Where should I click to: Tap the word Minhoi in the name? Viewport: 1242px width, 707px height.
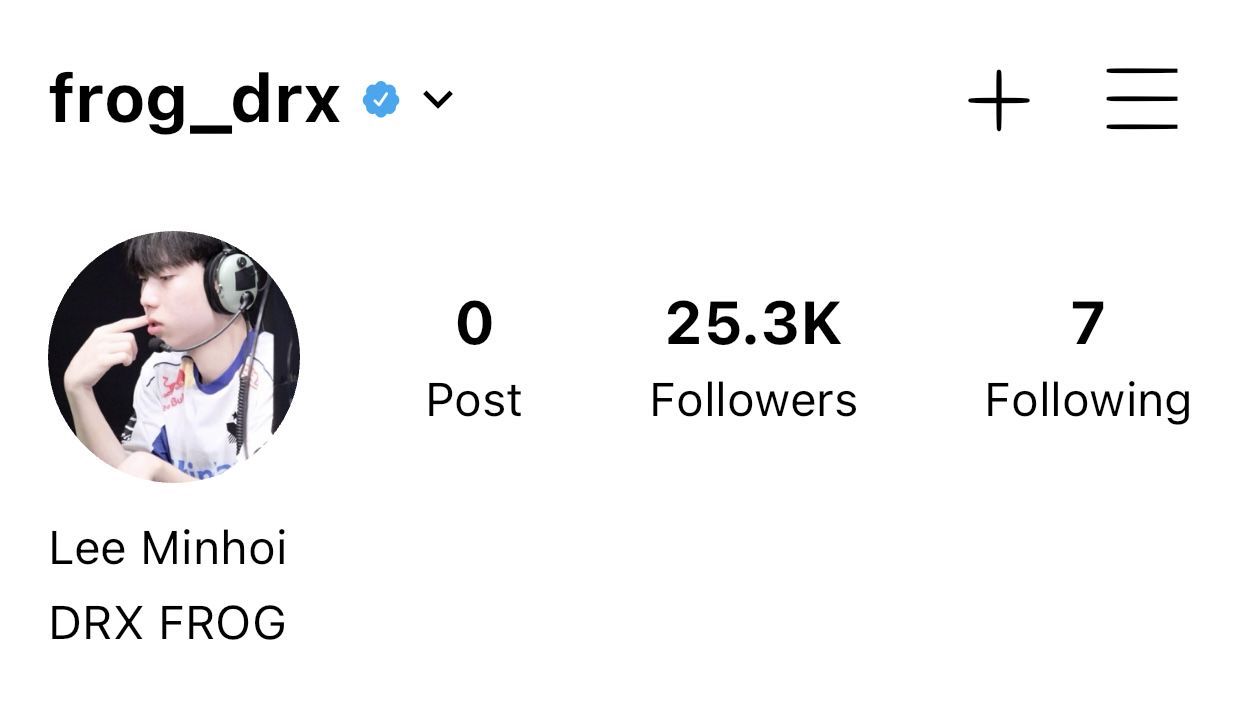click(x=215, y=548)
